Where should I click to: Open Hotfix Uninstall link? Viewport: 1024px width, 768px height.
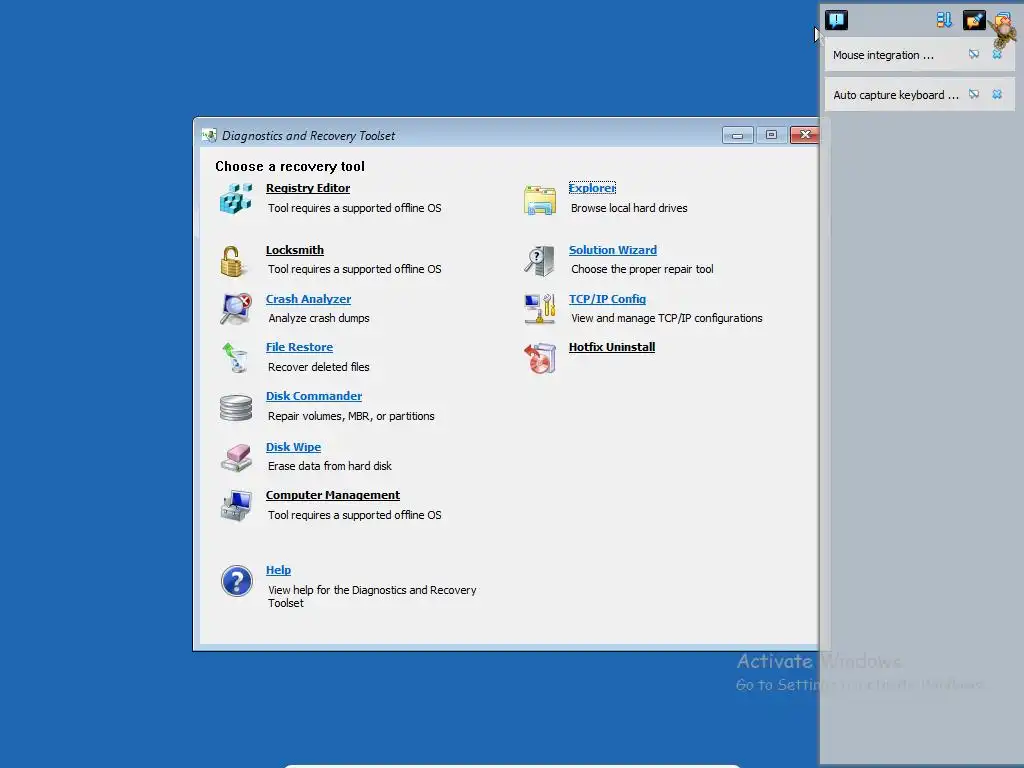[612, 347]
